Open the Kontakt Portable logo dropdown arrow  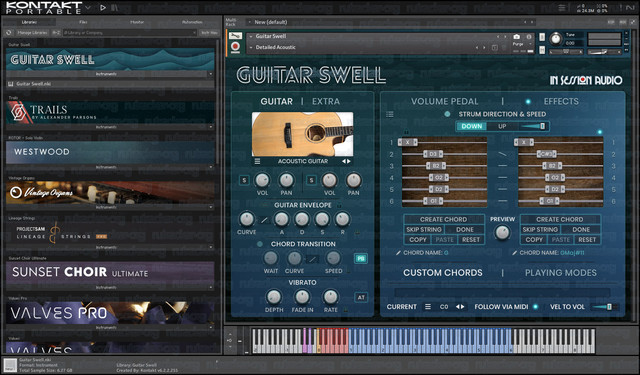(x=89, y=7)
